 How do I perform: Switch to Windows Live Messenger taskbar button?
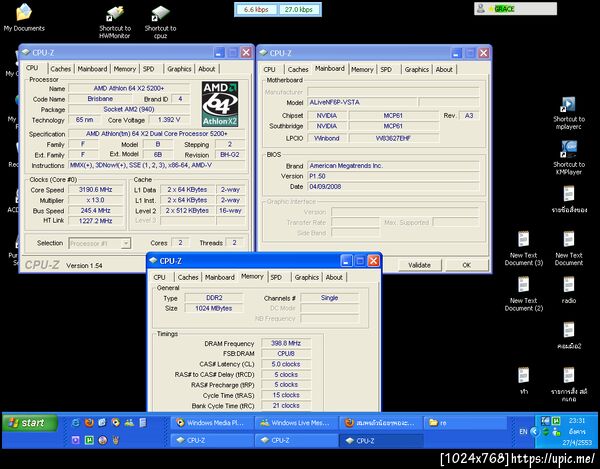(x=296, y=423)
